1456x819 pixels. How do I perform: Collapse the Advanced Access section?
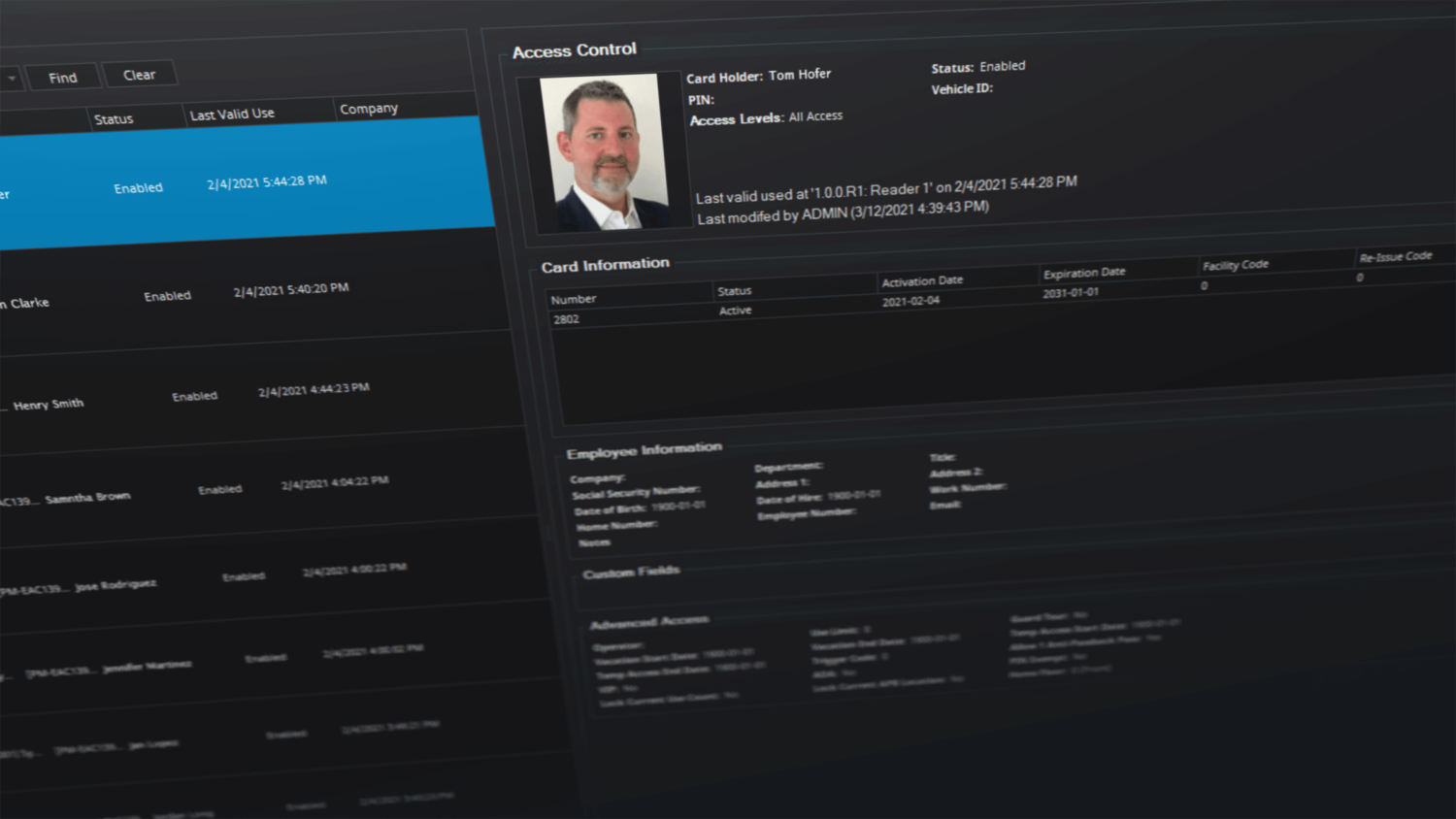[x=648, y=619]
